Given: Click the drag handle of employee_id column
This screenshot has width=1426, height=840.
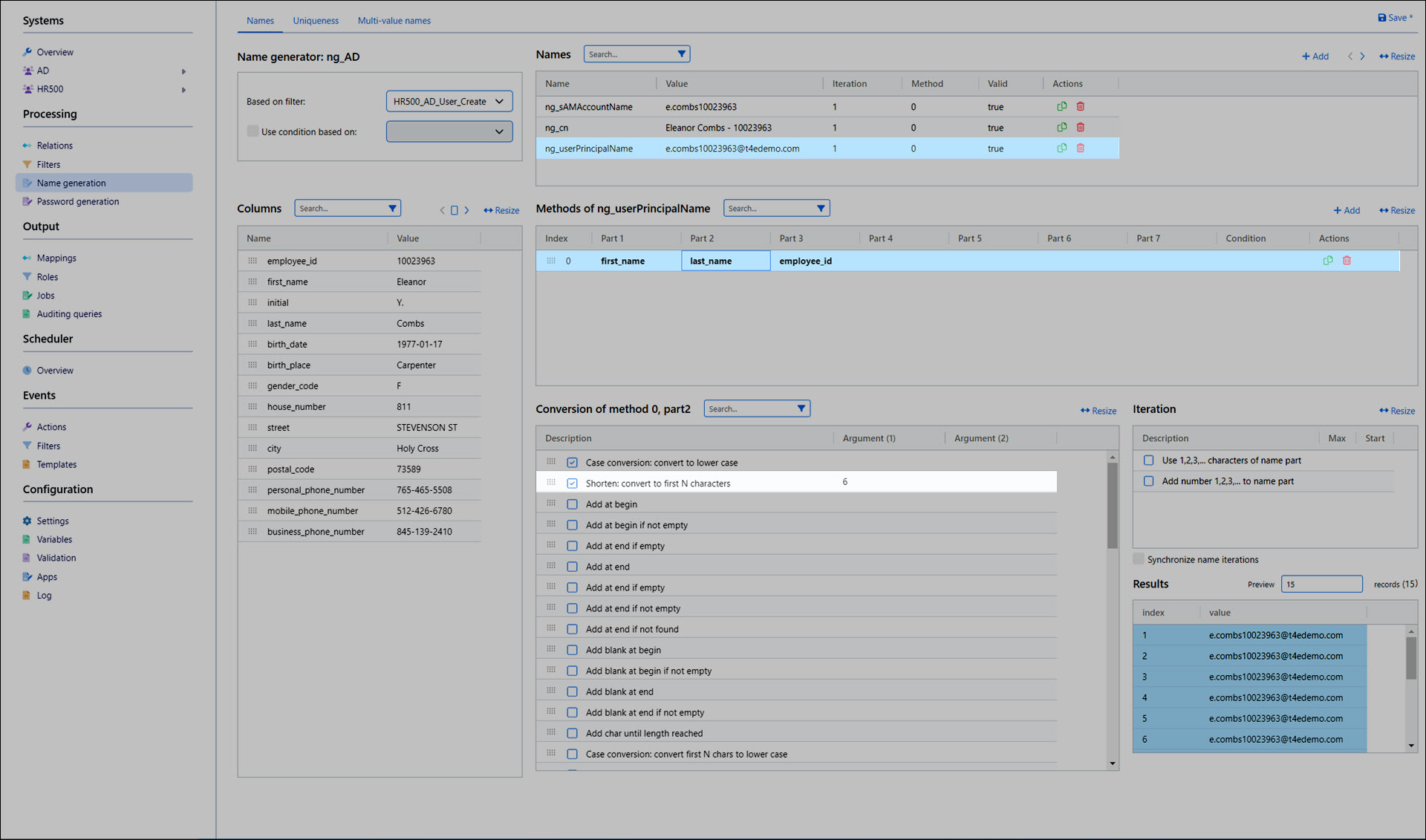Looking at the screenshot, I should (253, 261).
